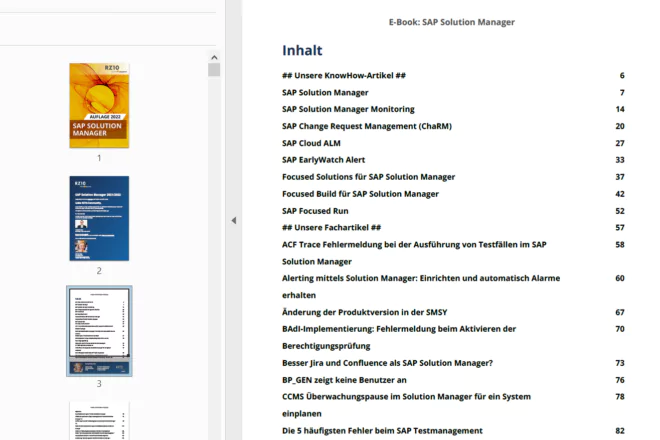Click page number 33 in contents
The height and width of the screenshot is (440, 660).
[x=620, y=160]
